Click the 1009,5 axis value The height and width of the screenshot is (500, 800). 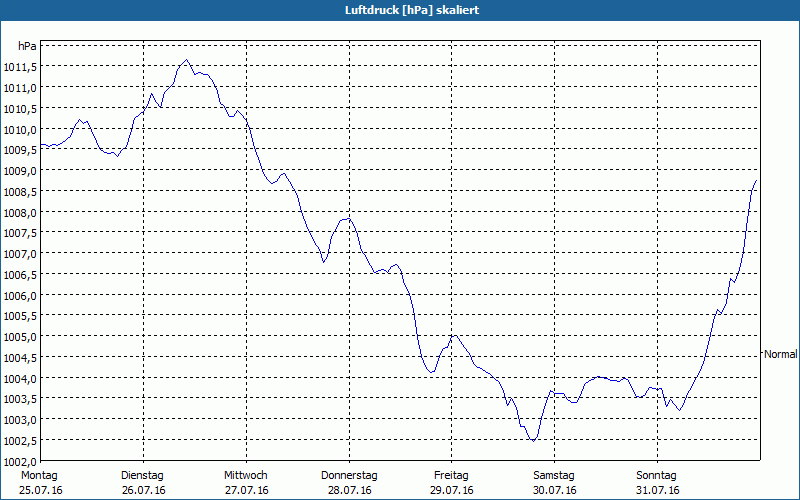click(20, 150)
